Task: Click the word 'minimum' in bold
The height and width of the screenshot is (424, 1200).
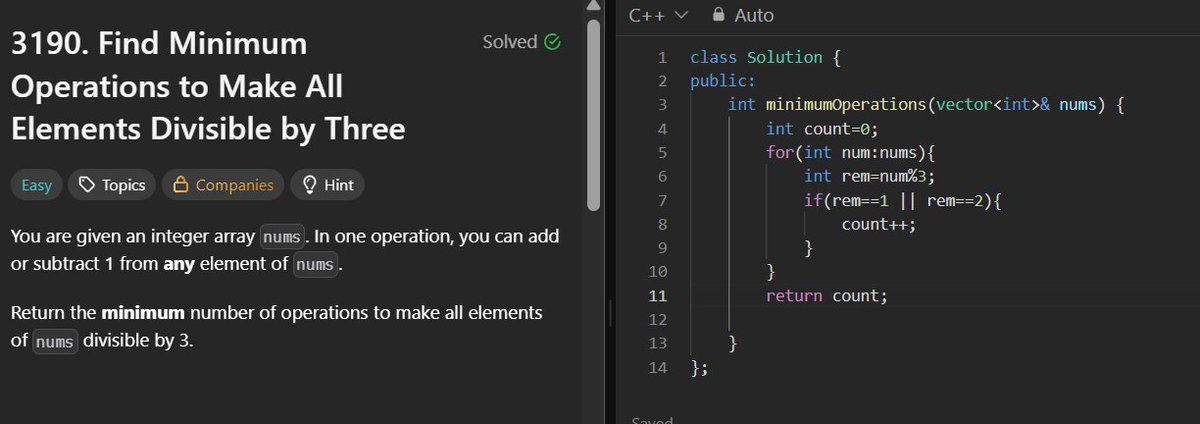Action: point(143,313)
